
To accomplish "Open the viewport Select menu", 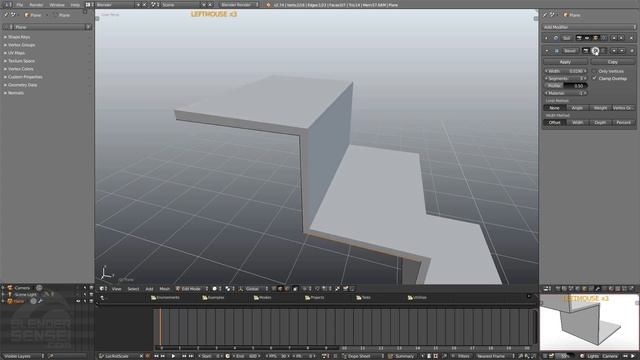I will (133, 289).
